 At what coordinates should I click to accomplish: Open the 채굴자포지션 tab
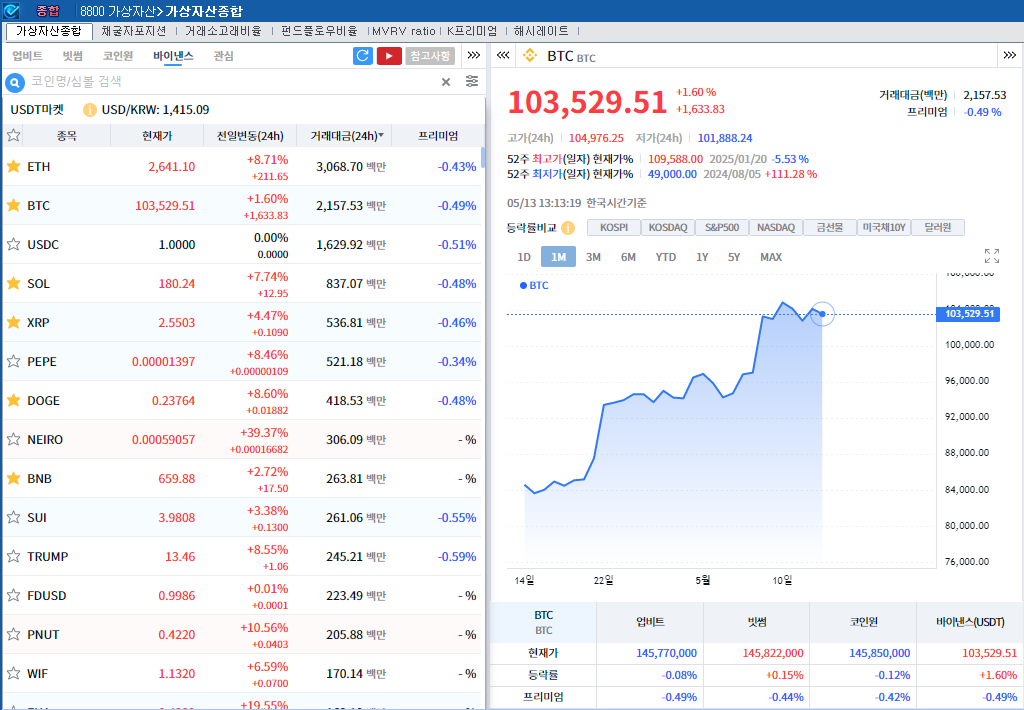(134, 31)
